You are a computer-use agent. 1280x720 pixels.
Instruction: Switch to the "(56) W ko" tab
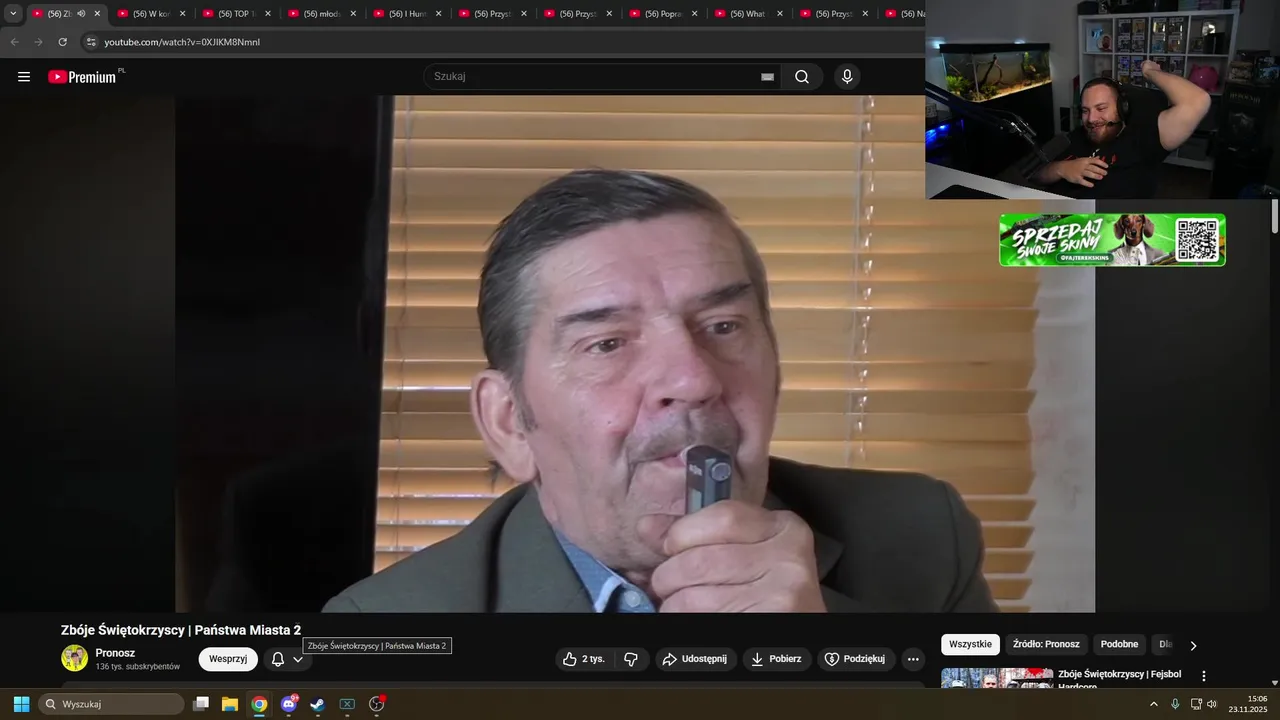click(x=150, y=14)
